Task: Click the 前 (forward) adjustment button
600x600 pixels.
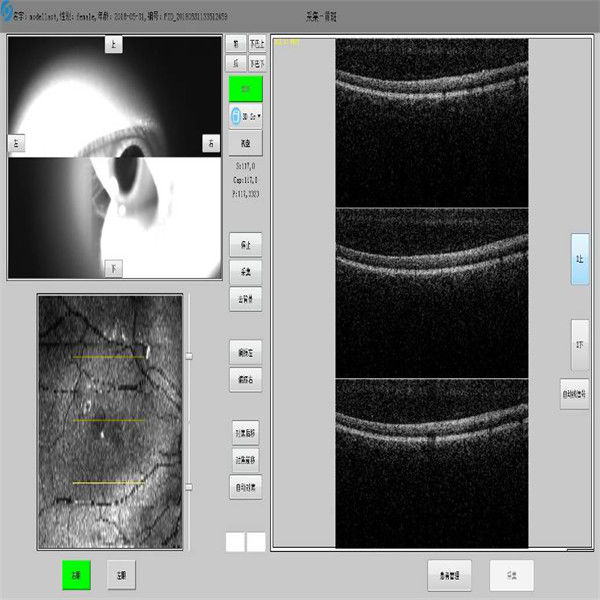Action: click(235, 44)
